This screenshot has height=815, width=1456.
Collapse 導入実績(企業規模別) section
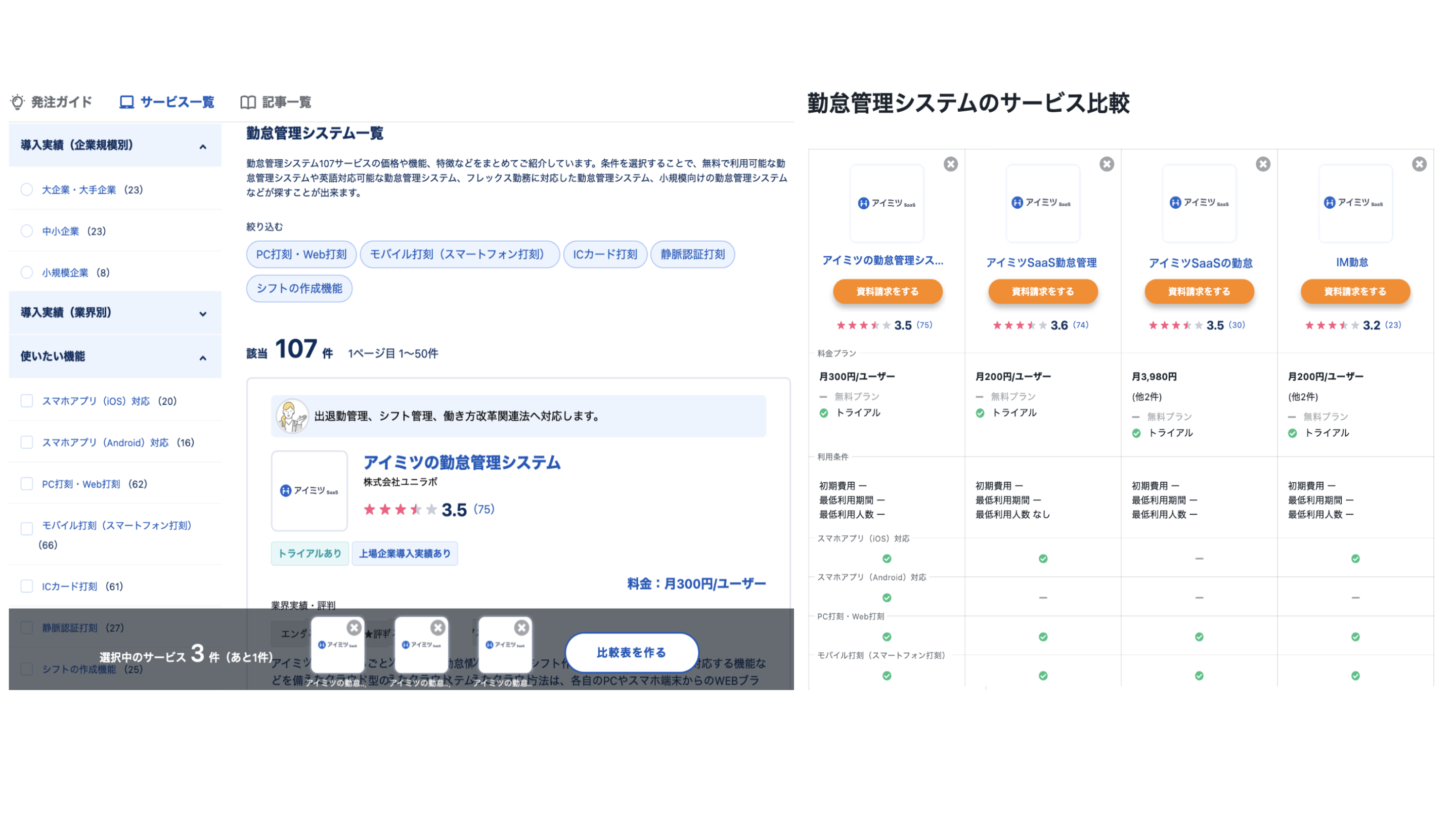202,147
